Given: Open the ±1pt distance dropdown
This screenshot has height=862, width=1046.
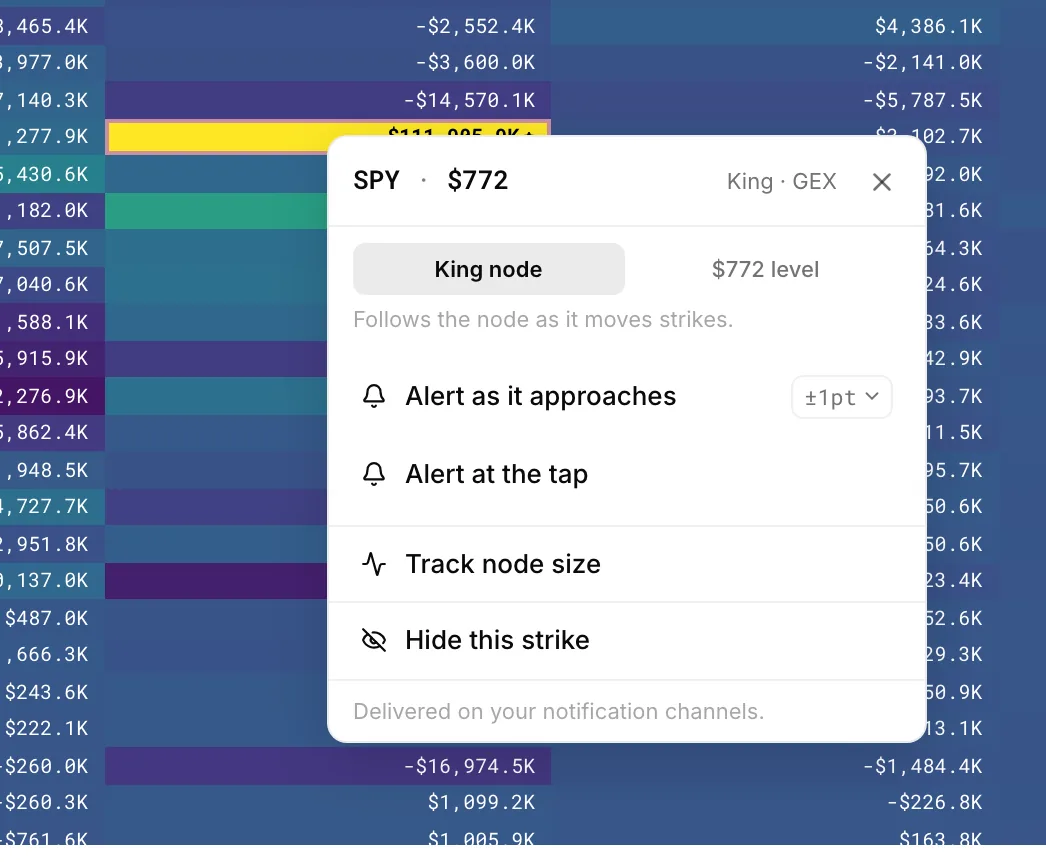Looking at the screenshot, I should pyautogui.click(x=841, y=397).
